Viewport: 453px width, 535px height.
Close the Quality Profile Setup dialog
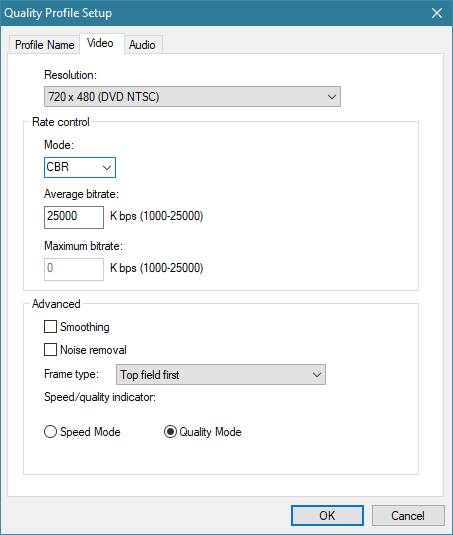click(437, 13)
